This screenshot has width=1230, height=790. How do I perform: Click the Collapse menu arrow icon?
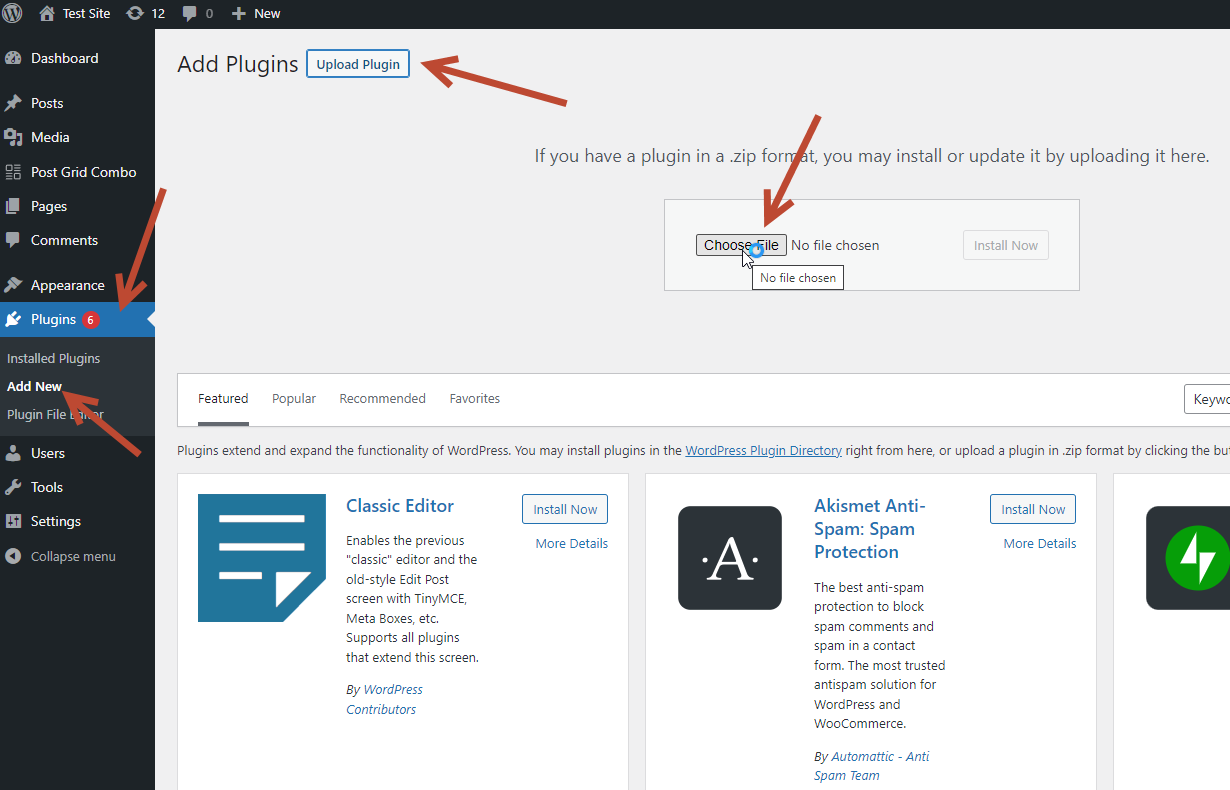(x=13, y=556)
